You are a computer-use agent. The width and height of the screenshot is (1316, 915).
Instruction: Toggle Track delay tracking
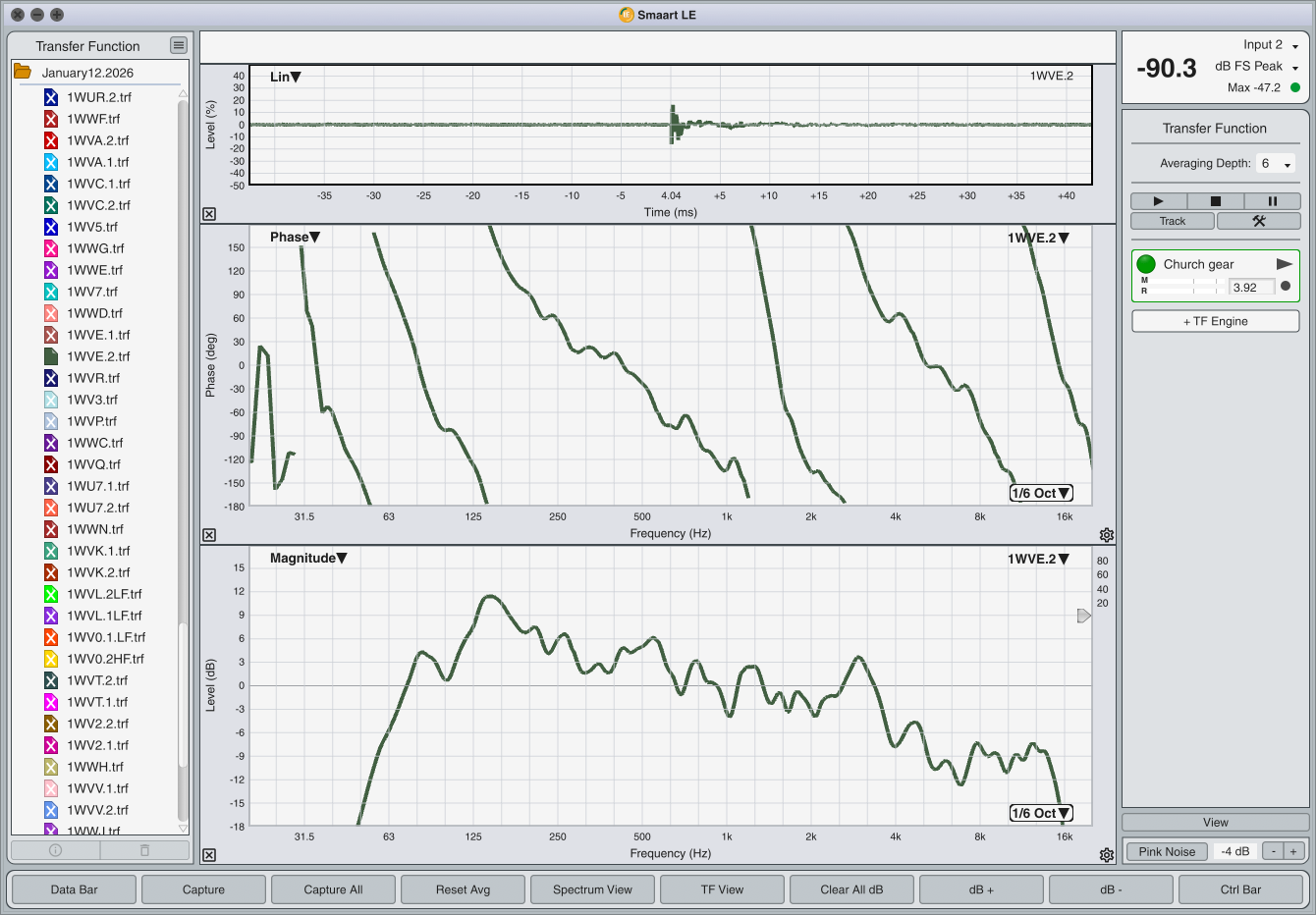tap(1173, 221)
